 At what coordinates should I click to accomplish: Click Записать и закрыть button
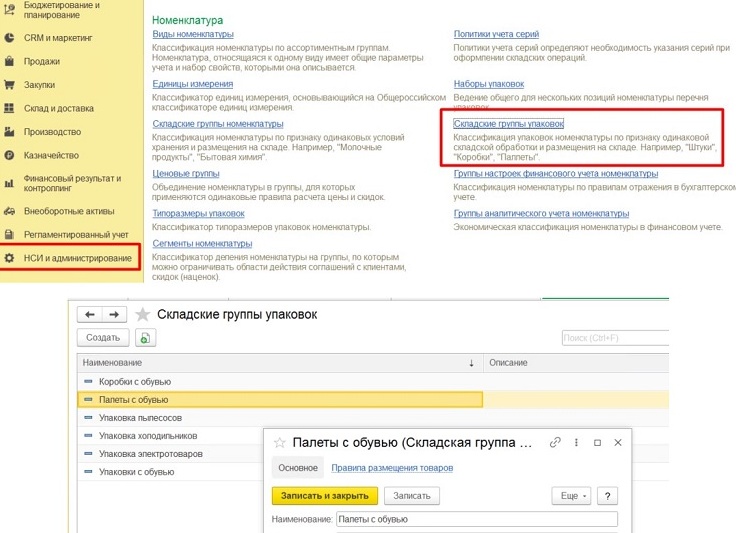click(x=325, y=496)
